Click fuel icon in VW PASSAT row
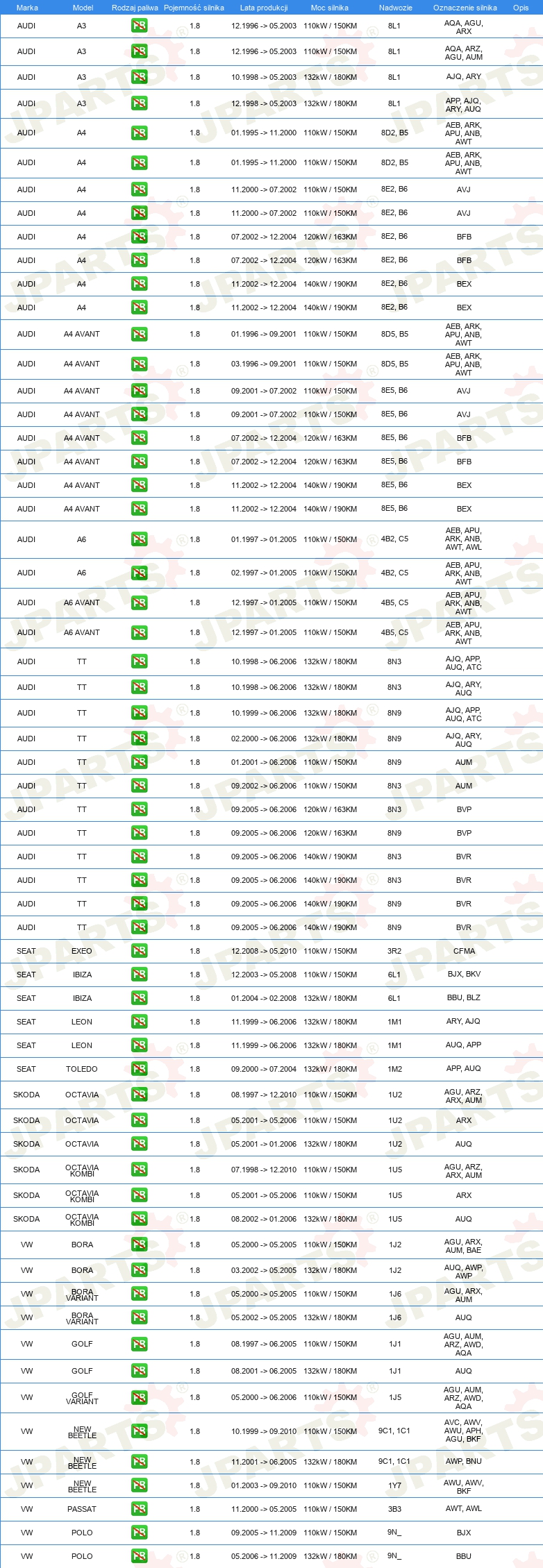Screen dimensions: 543x1568 pos(139,1509)
